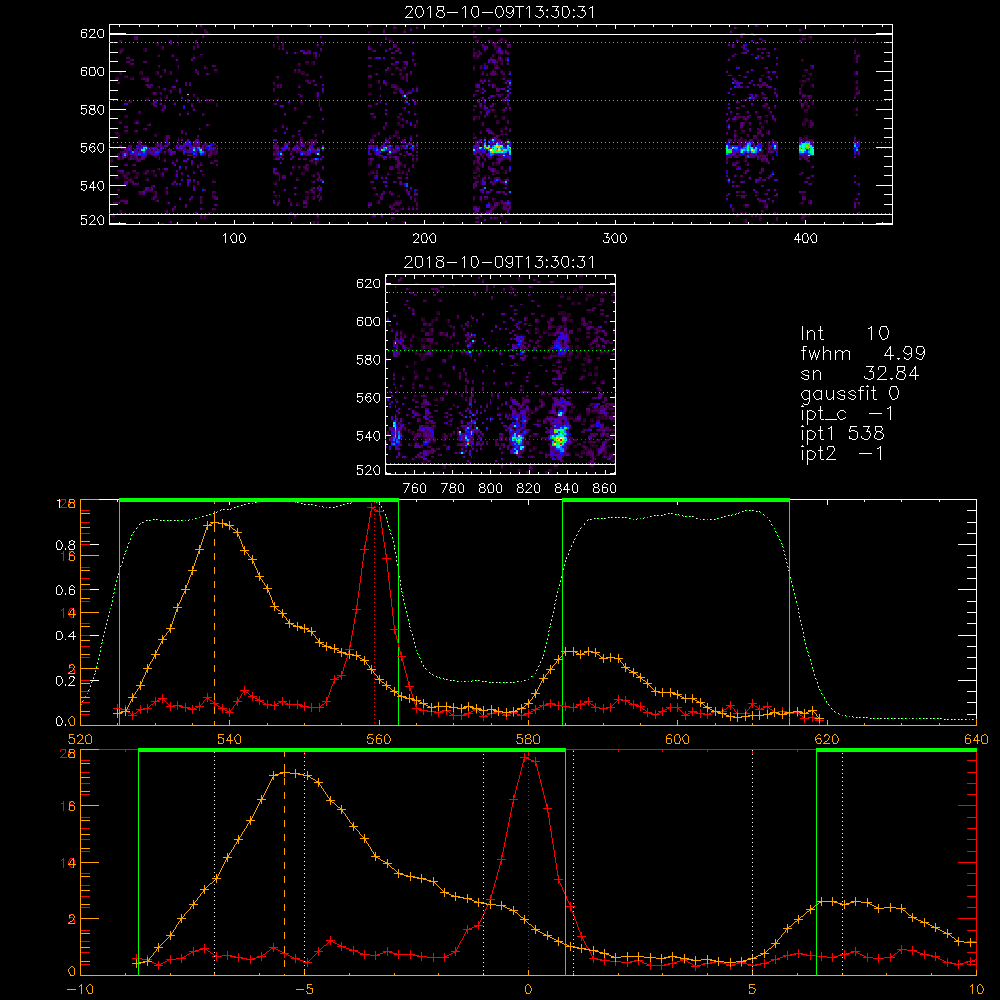Click x-axis label -5 on bottom plot
Image resolution: width=1000 pixels, height=1000 pixels.
click(304, 989)
